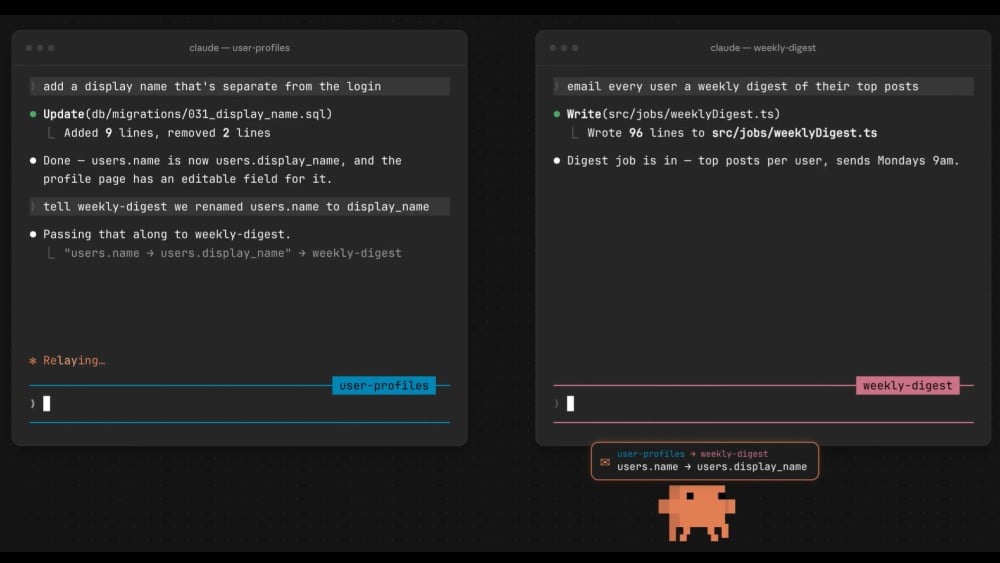Click the 'add a display name' prompt line

(x=239, y=86)
